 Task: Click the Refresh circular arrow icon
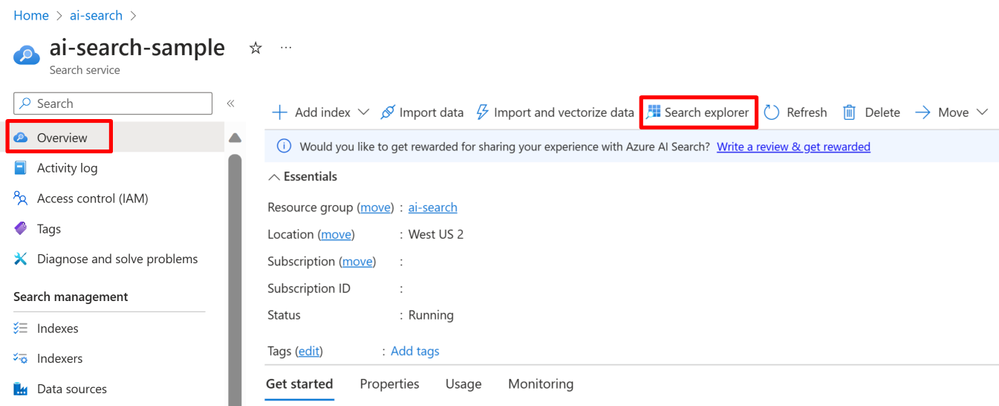[772, 113]
